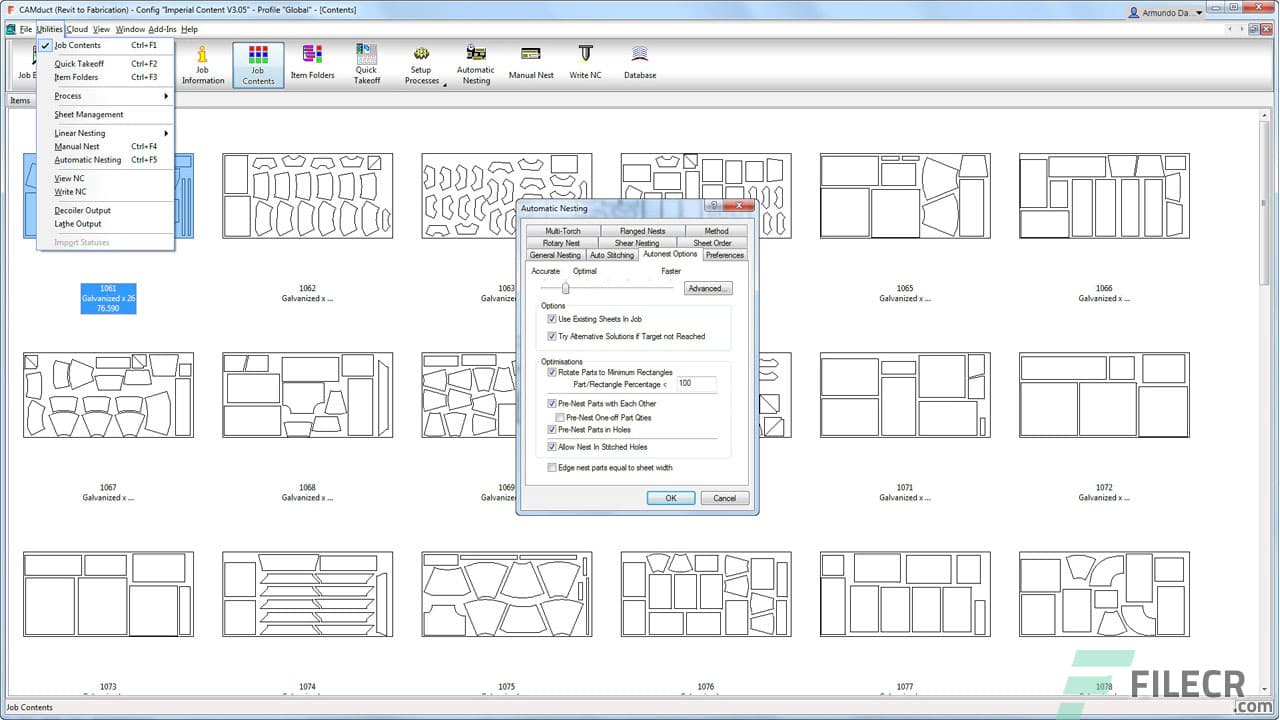Open the Write NC tool
Screen dimensions: 1280x720
tap(584, 62)
